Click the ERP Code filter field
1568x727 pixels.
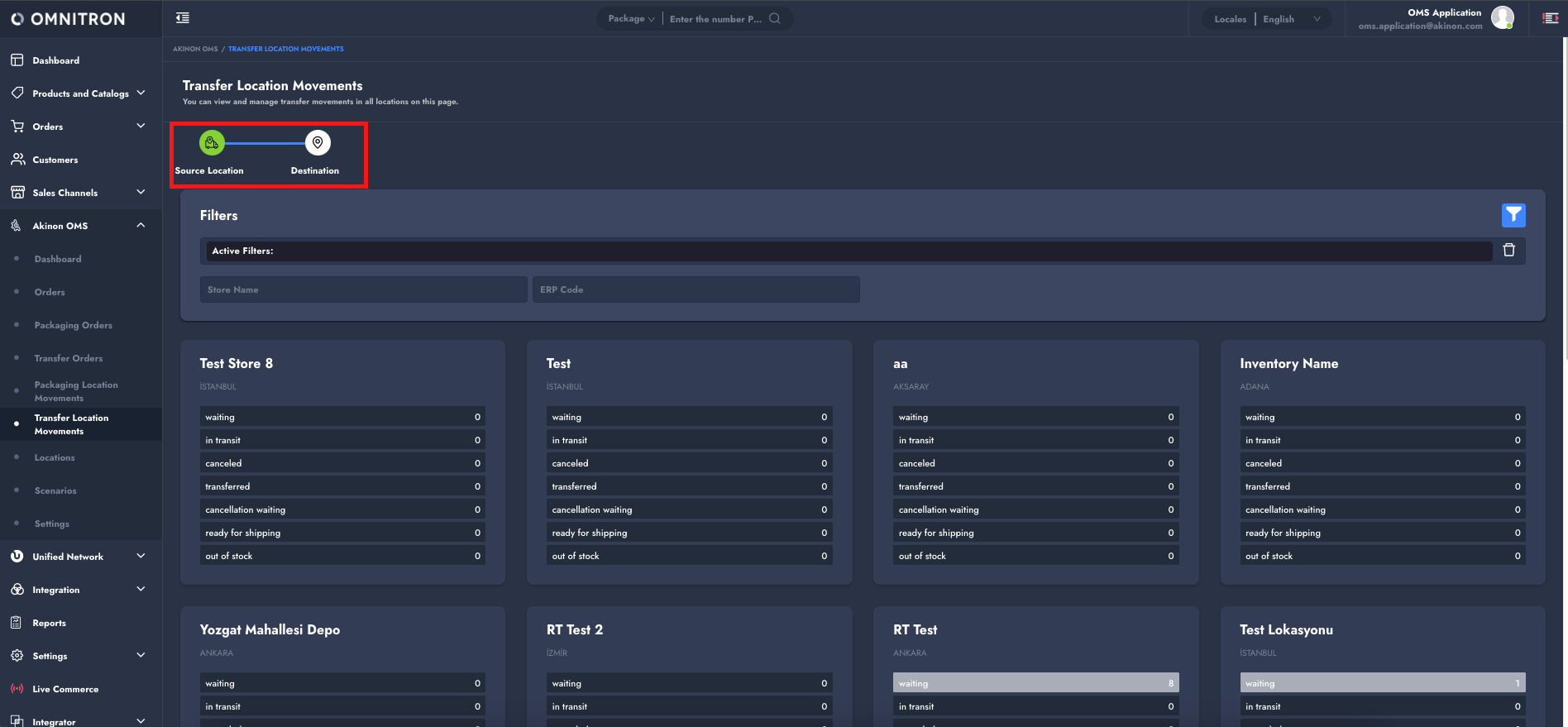pyautogui.click(x=696, y=289)
